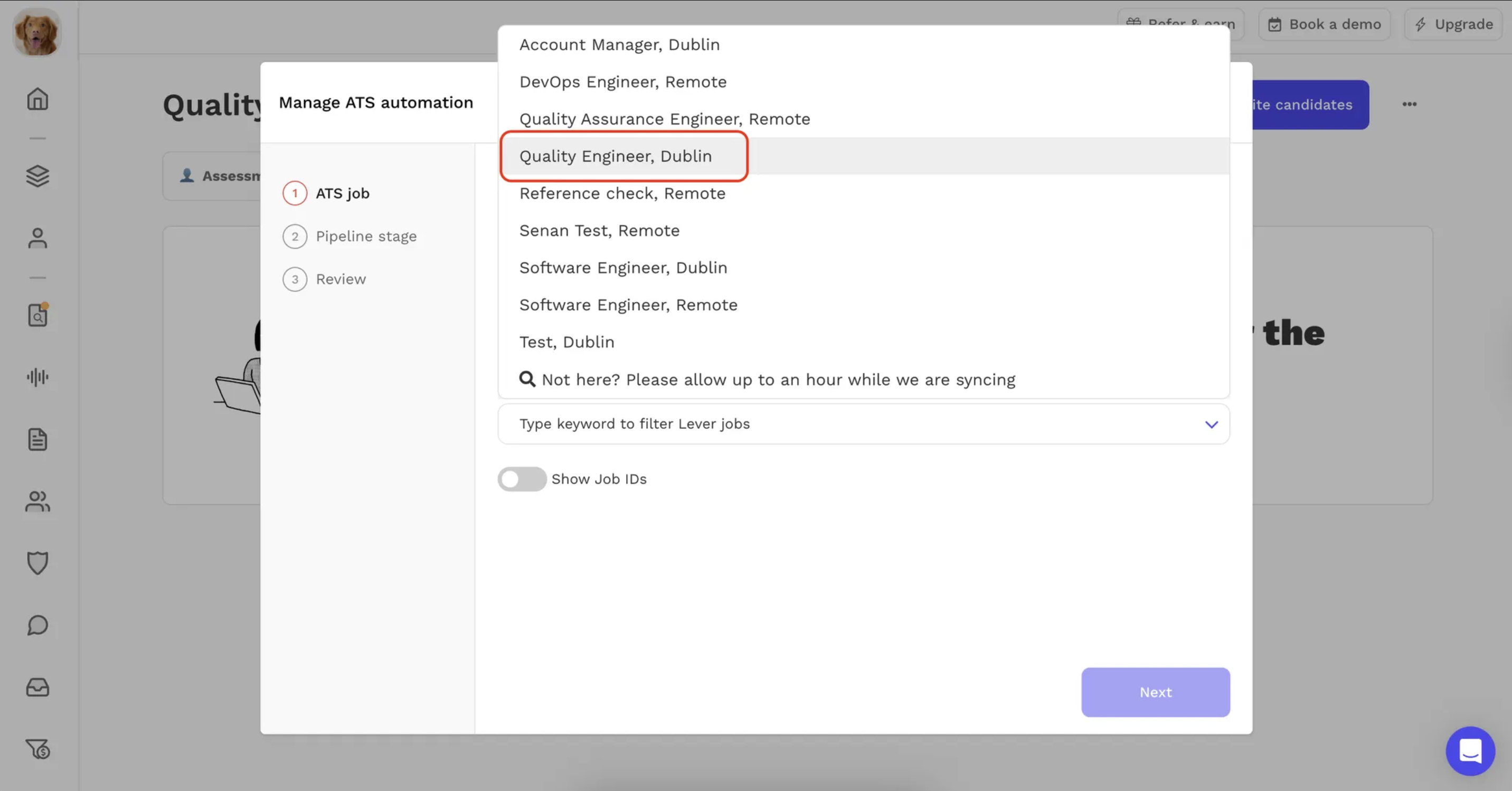The width and height of the screenshot is (1512, 791).
Task: Collapse the Lever jobs dropdown chevron
Action: coord(1212,424)
